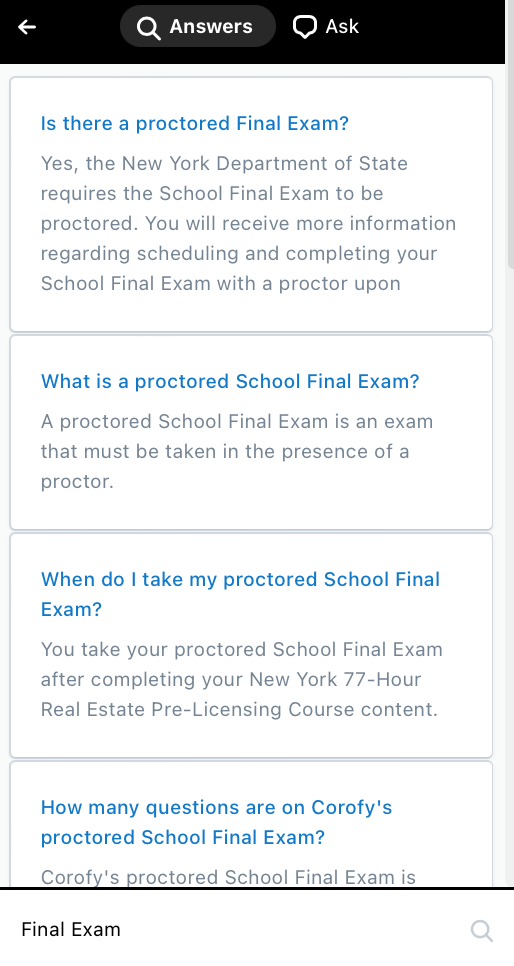Open 'How many questions are on Corofy's' question
Image resolution: width=514 pixels, height=966 pixels.
tap(216, 822)
